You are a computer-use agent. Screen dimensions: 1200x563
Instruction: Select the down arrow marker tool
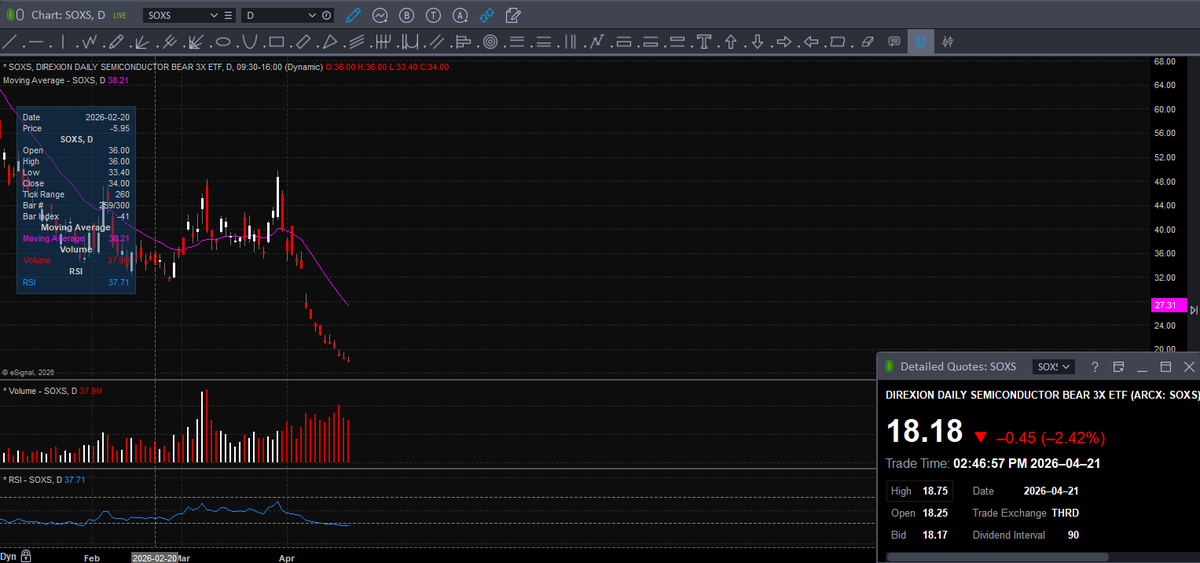point(757,42)
